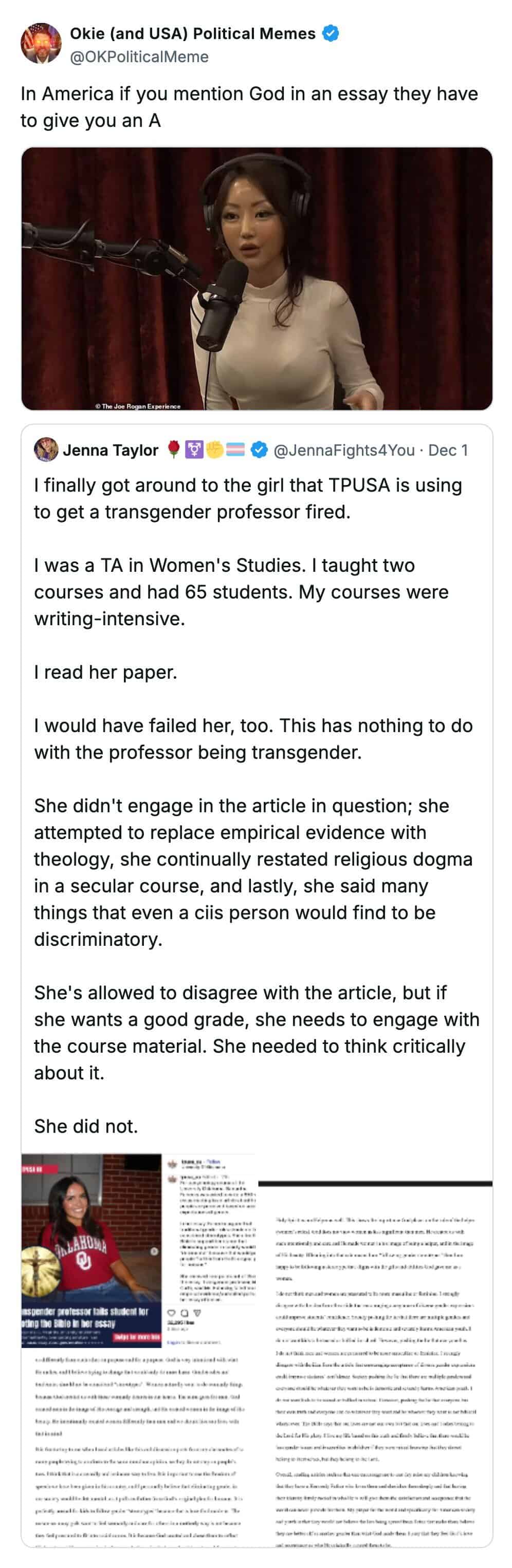Open Jenna Taylor's small profile avatar
The width and height of the screenshot is (512, 1568).
[46, 450]
